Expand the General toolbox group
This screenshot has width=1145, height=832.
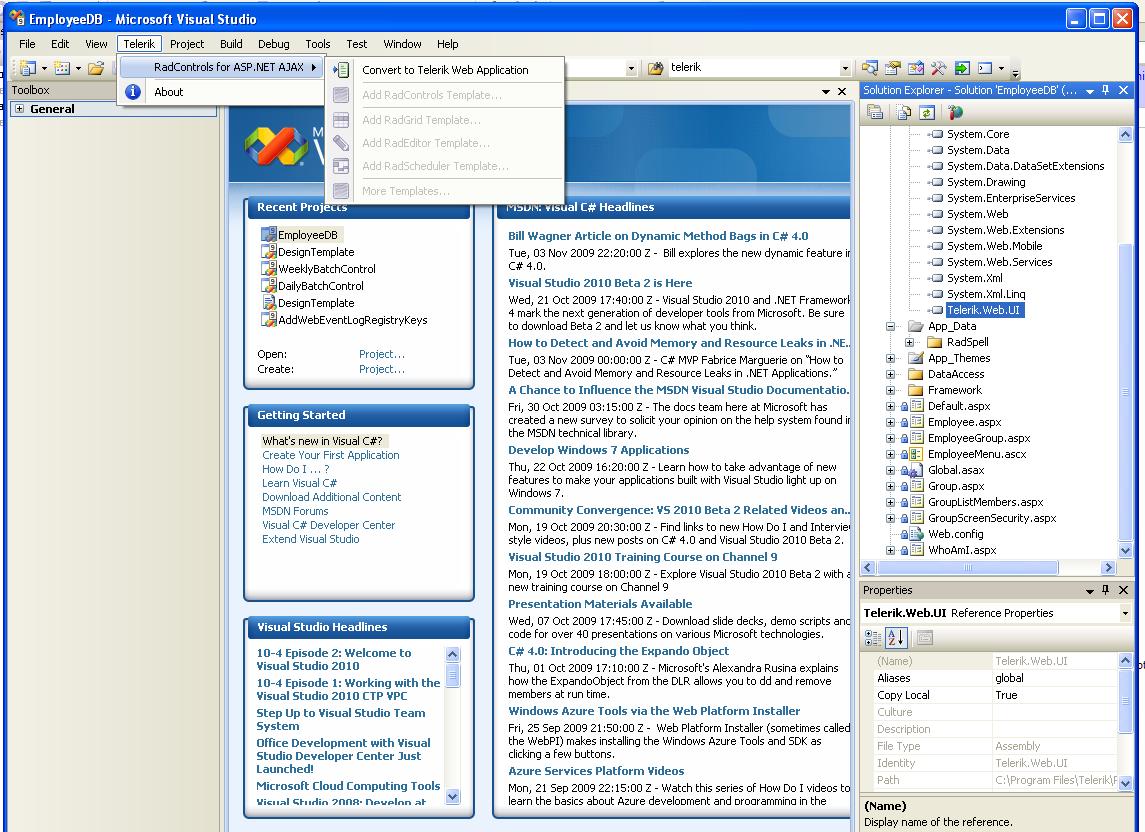20,109
